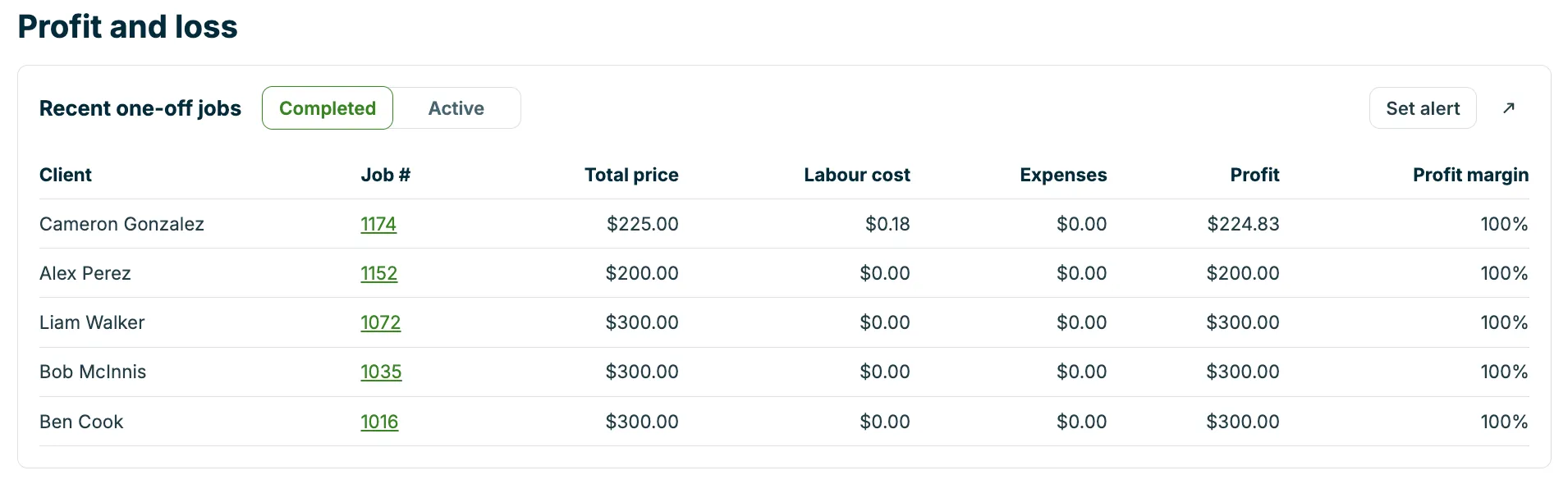The image size is (1568, 484).
Task: Open the expand arrow icon beside Set alert
Action: point(1508,108)
